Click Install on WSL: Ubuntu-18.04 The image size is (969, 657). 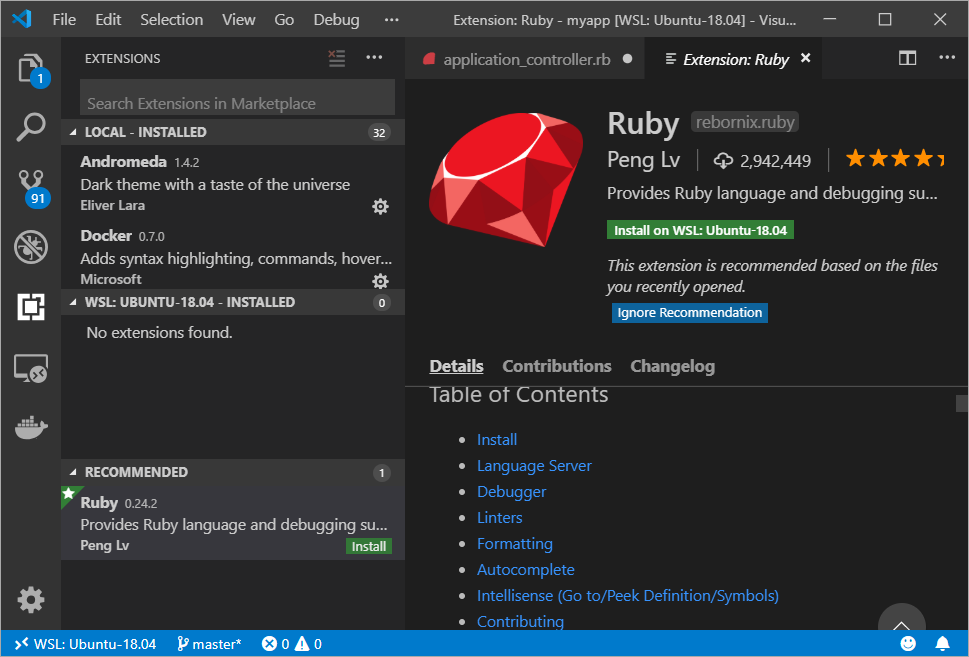[x=700, y=229]
